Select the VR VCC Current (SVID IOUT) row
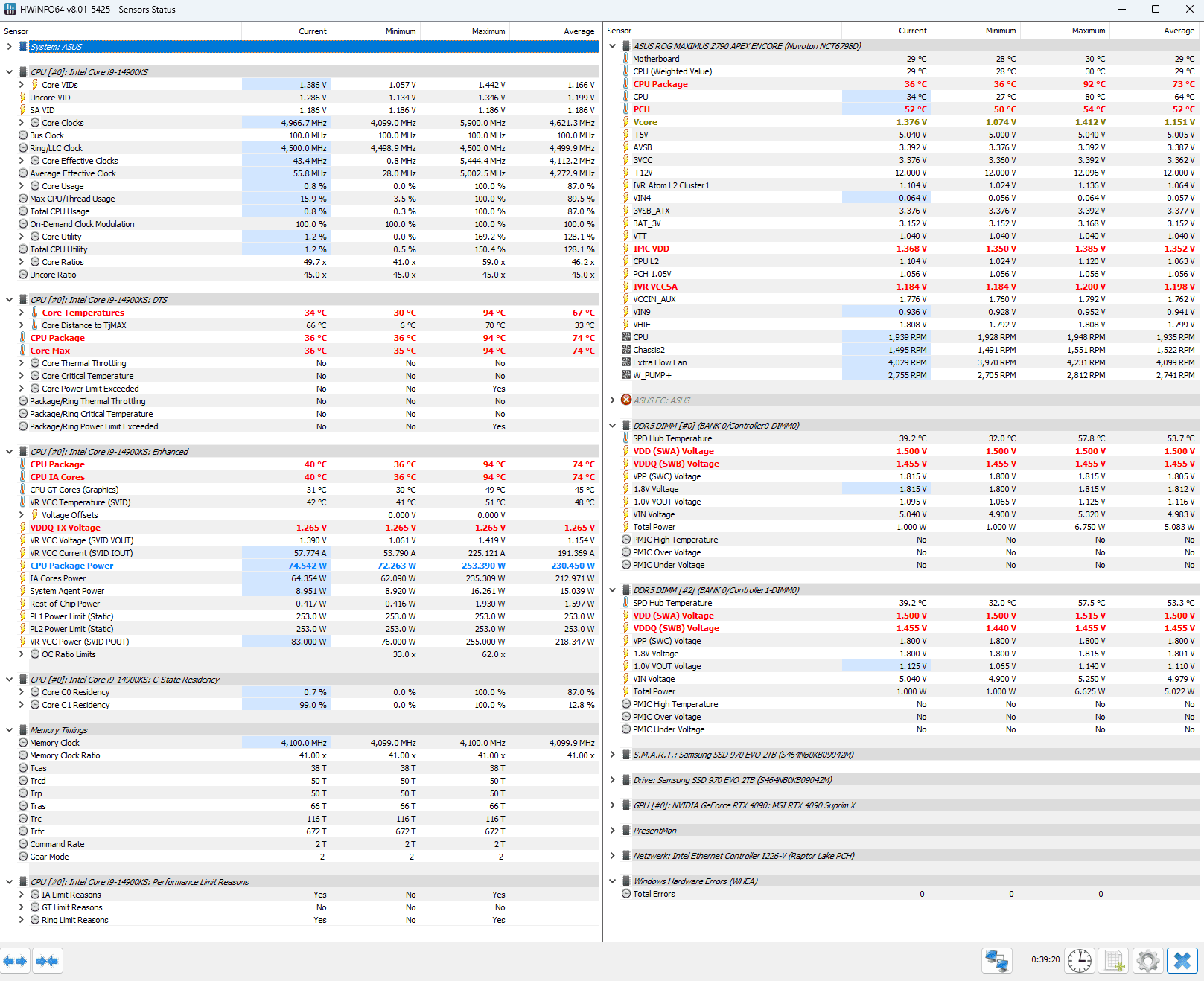Screen dimensions: 1204x981 pyautogui.click(x=300, y=553)
